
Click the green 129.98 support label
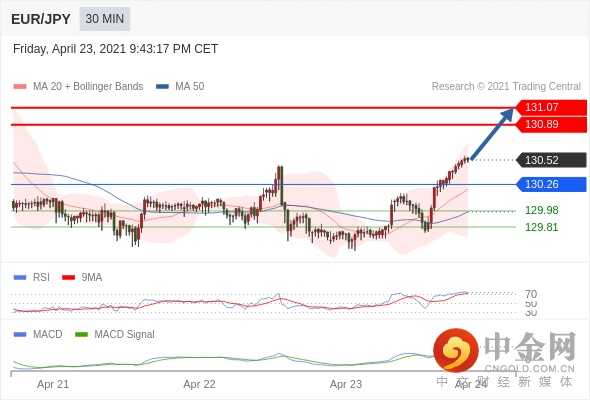coord(541,210)
